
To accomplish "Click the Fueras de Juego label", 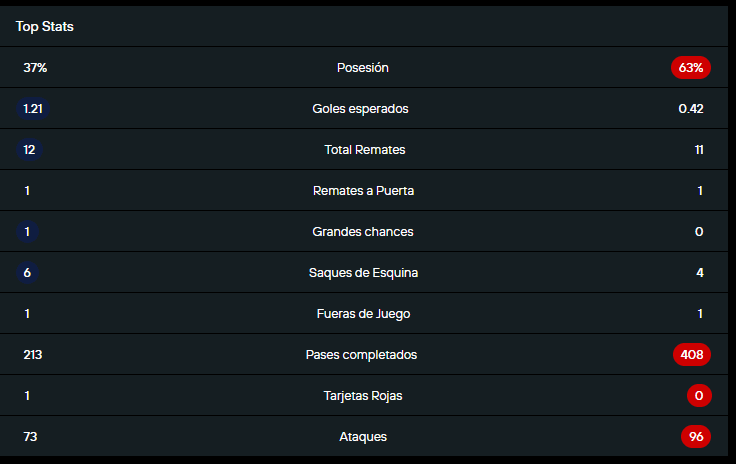I will tap(363, 314).
